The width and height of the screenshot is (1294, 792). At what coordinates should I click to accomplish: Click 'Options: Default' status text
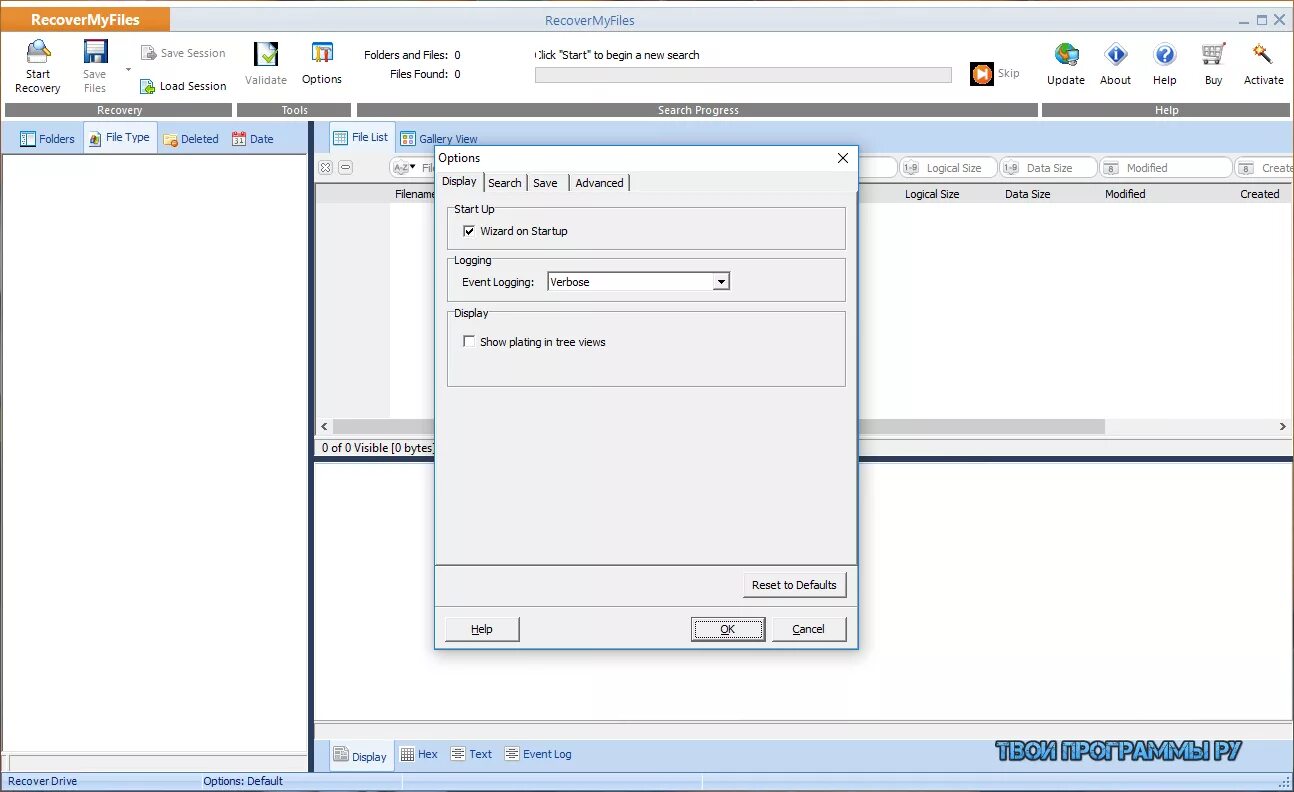(243, 781)
